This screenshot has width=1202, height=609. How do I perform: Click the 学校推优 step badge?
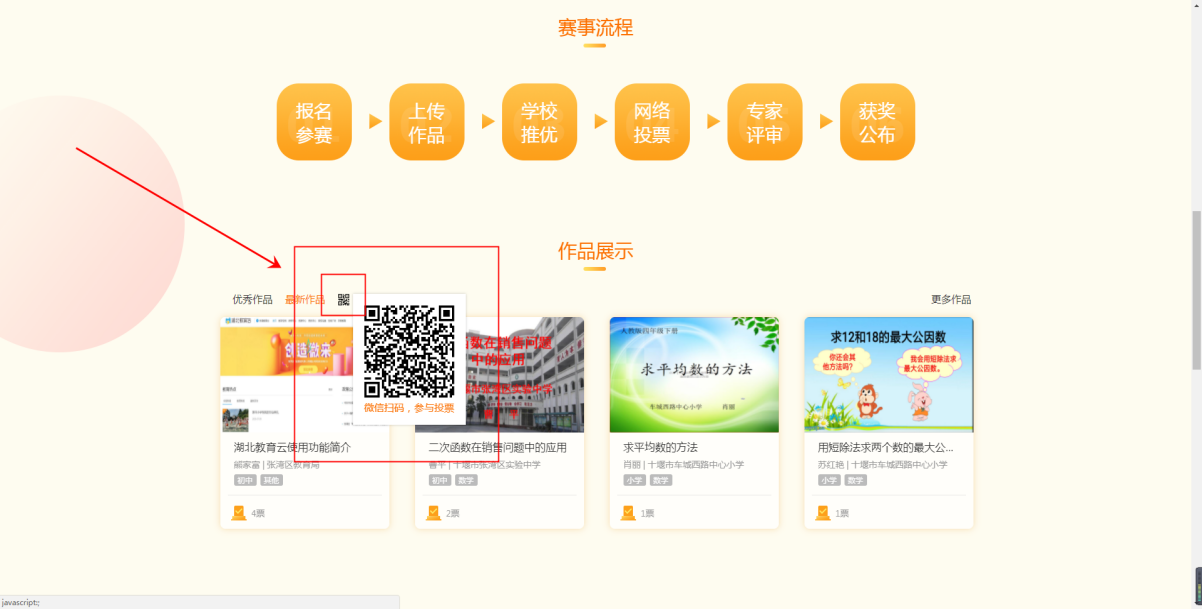pos(539,122)
